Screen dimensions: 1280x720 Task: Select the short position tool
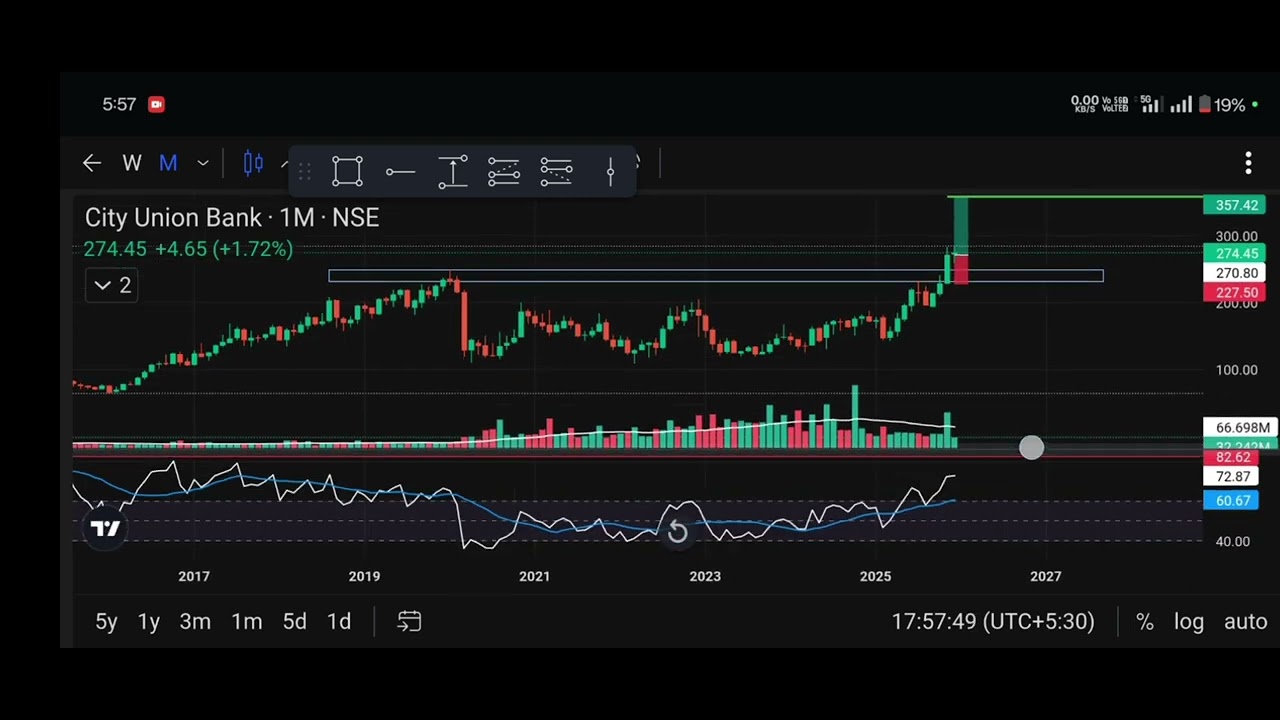(x=556, y=171)
